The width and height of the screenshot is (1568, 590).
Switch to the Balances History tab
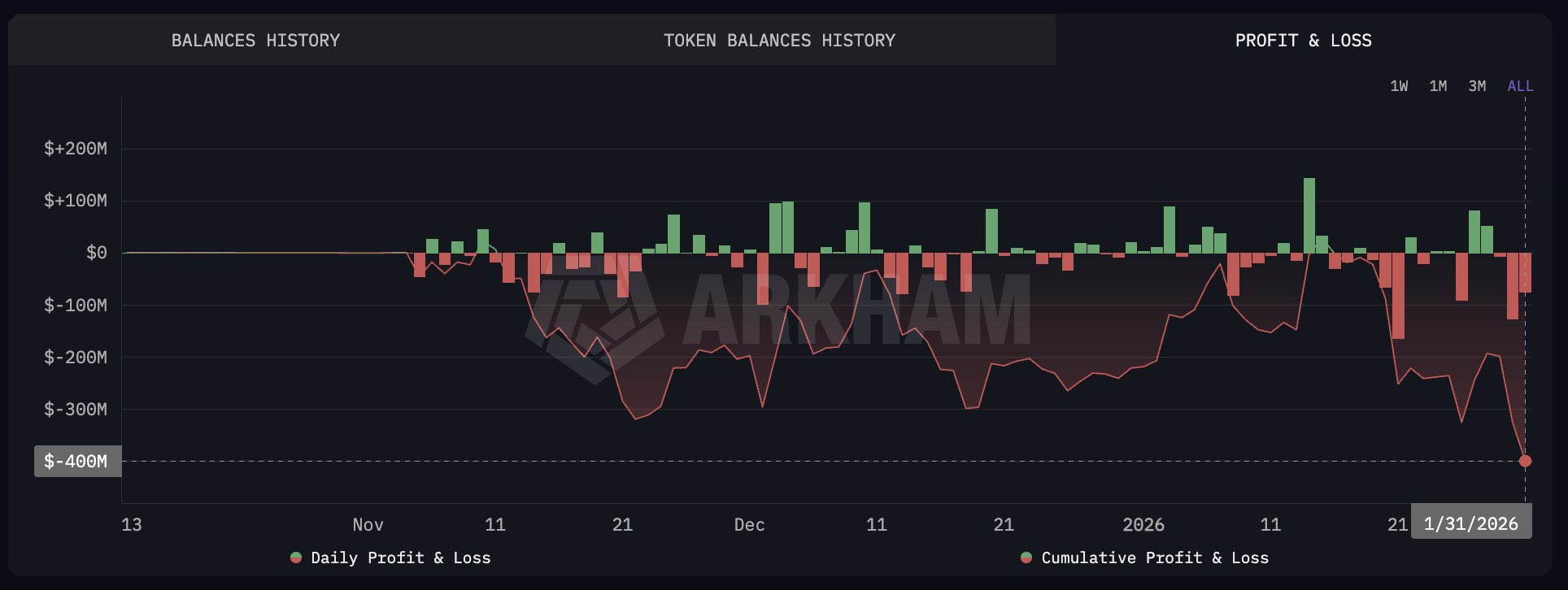255,40
